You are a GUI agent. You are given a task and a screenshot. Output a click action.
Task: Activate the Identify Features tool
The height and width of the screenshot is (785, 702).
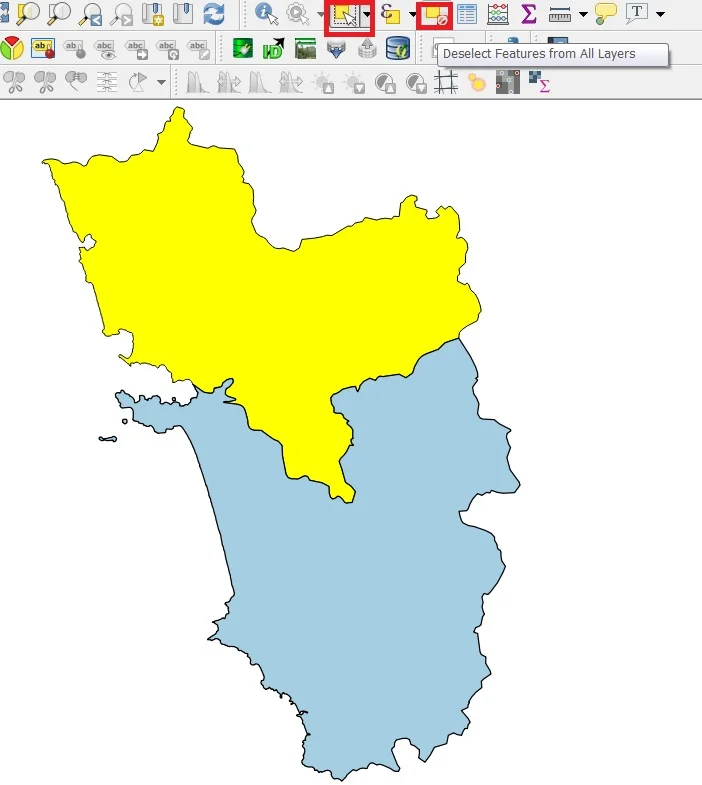(x=266, y=14)
